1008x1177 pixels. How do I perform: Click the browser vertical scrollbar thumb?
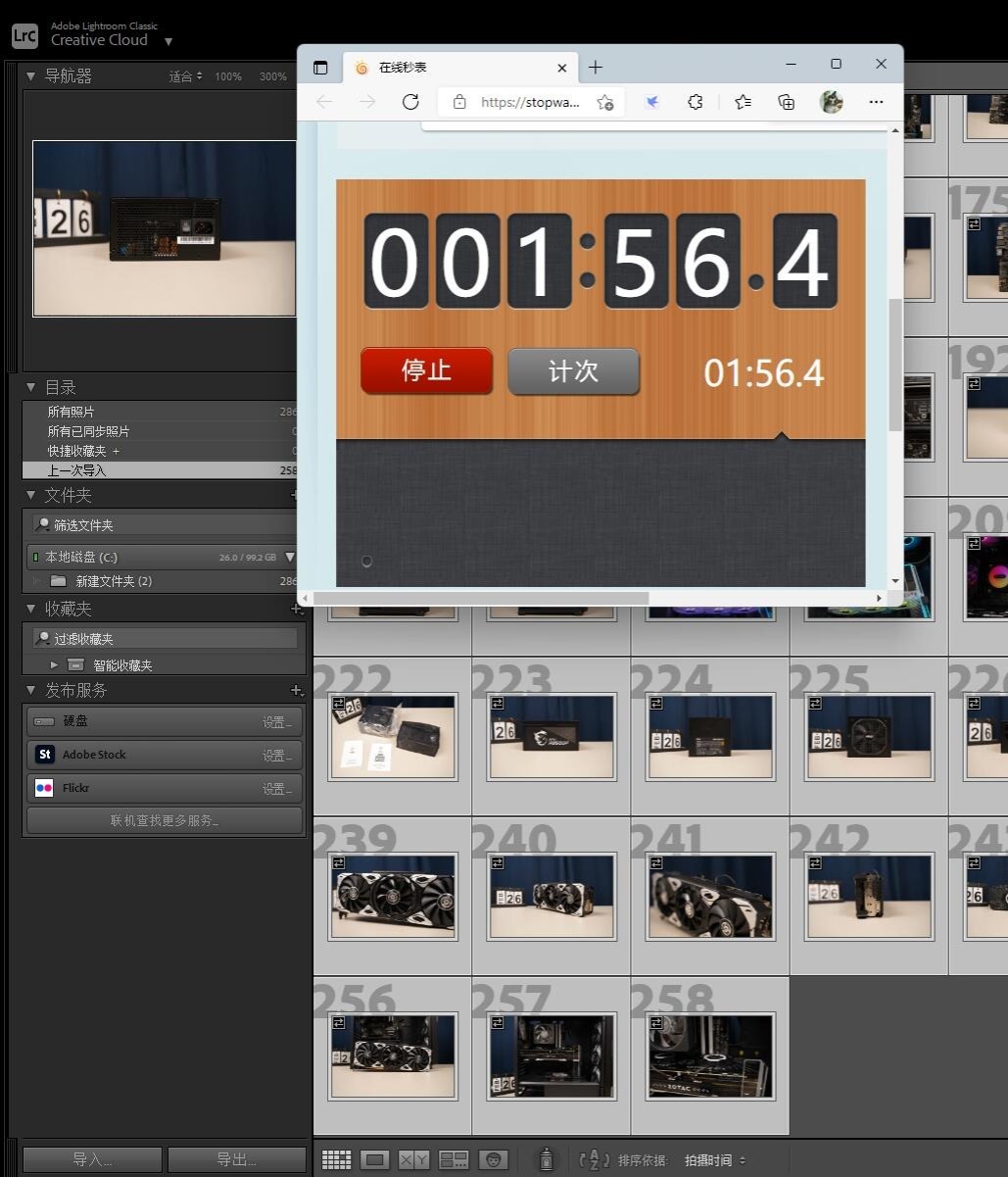[x=894, y=365]
